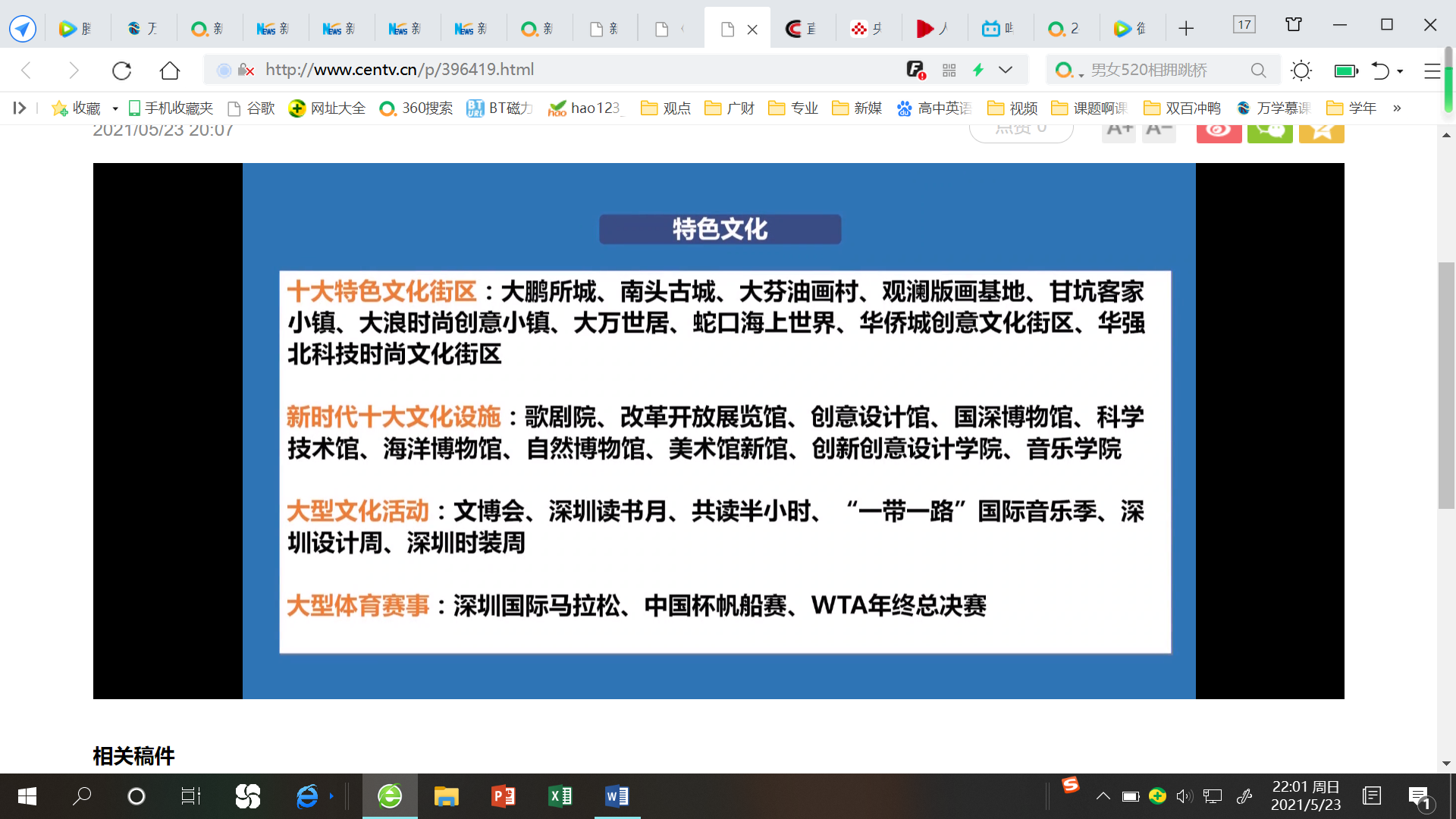This screenshot has width=1456, height=819.
Task: Open Word from the Windows taskbar
Action: click(x=617, y=796)
